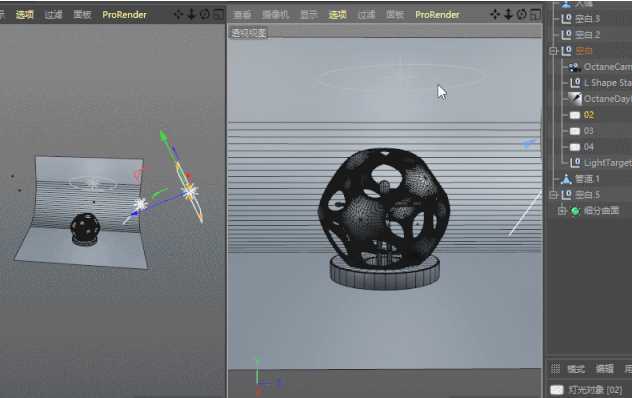Click the world axis indicator in the 透视视图 viewport
The width and height of the screenshot is (632, 398).
(x=268, y=377)
